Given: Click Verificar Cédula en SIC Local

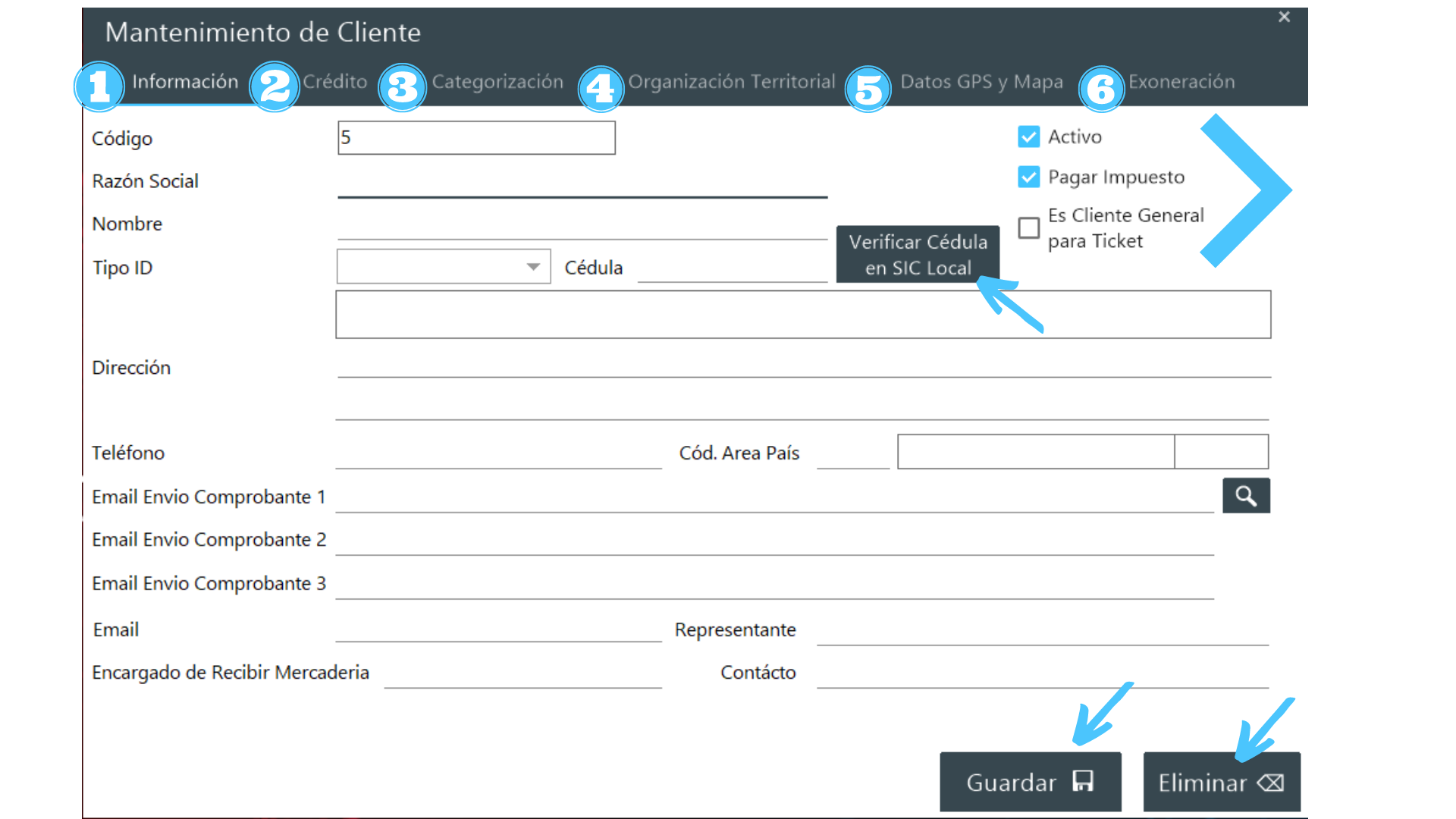Looking at the screenshot, I should 918,255.
